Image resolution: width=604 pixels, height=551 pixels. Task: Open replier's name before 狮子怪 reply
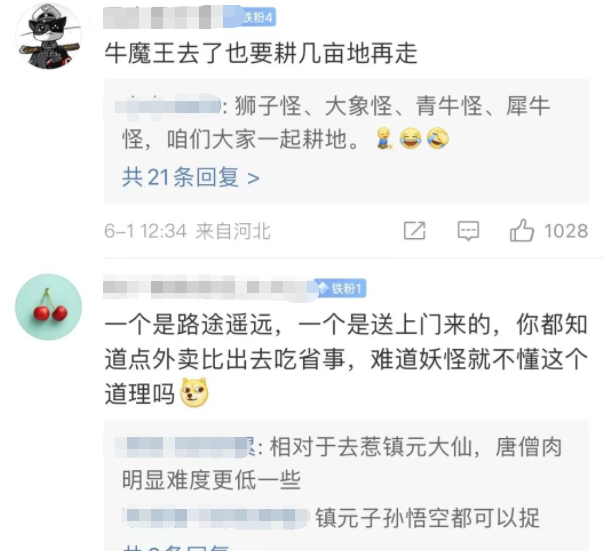click(168, 106)
